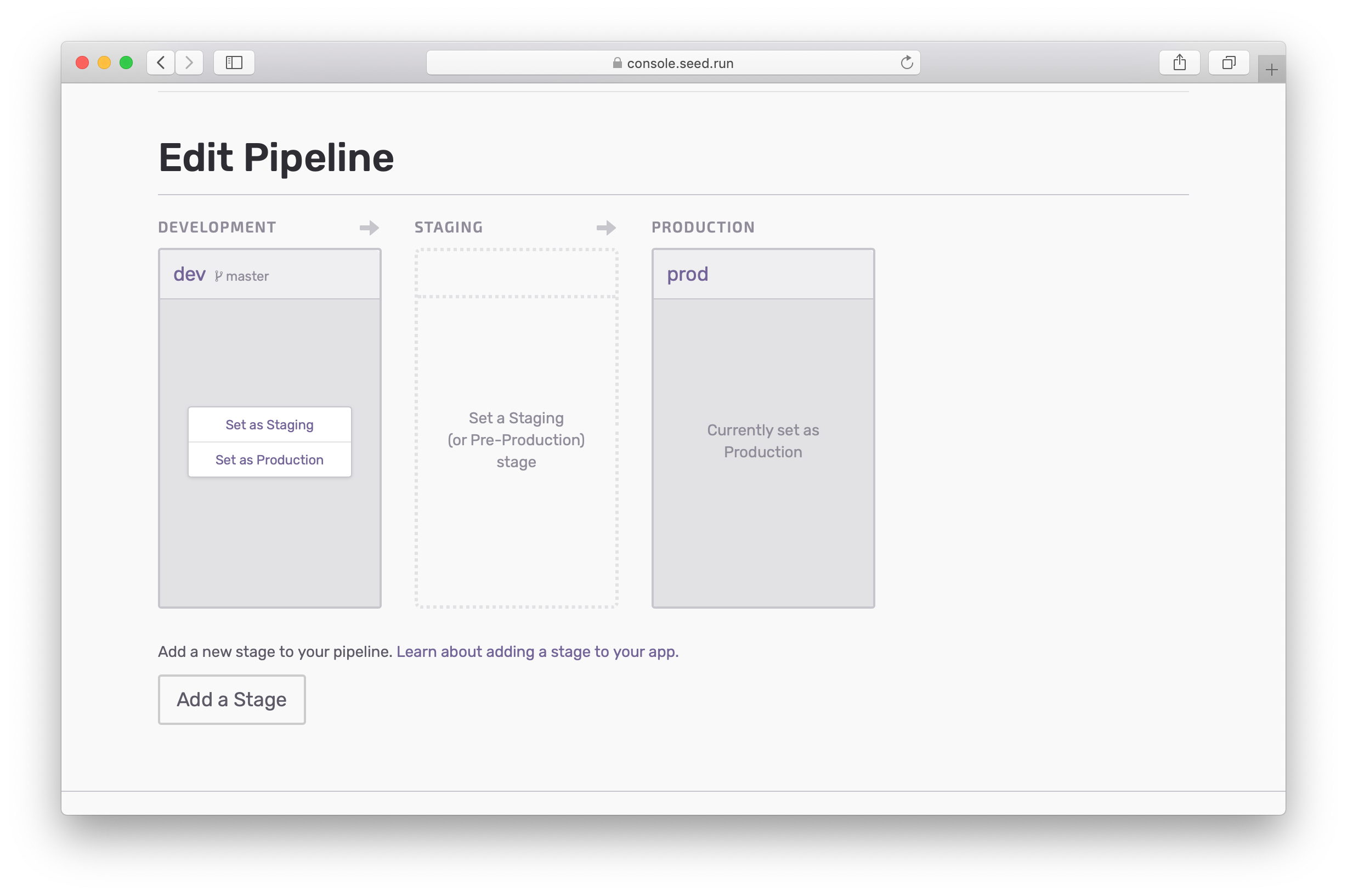Click the lock icon in address bar
This screenshot has width=1347, height=896.
pyautogui.click(x=617, y=63)
